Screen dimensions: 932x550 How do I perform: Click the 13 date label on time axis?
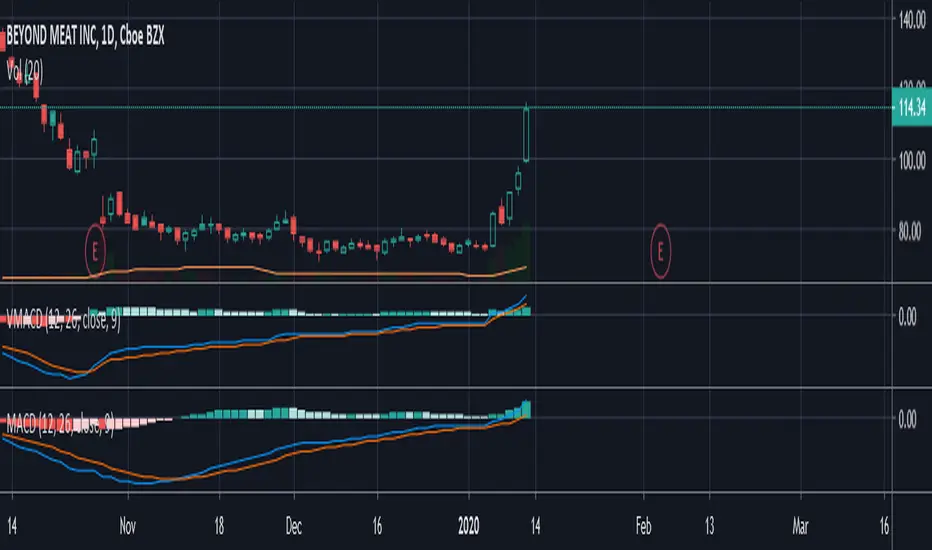coord(709,526)
